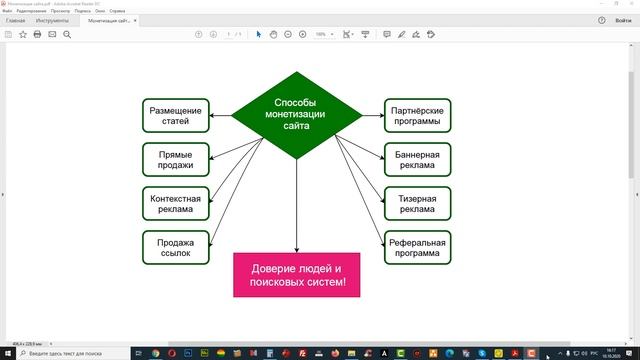Select the highlight pen tool

coord(402,34)
